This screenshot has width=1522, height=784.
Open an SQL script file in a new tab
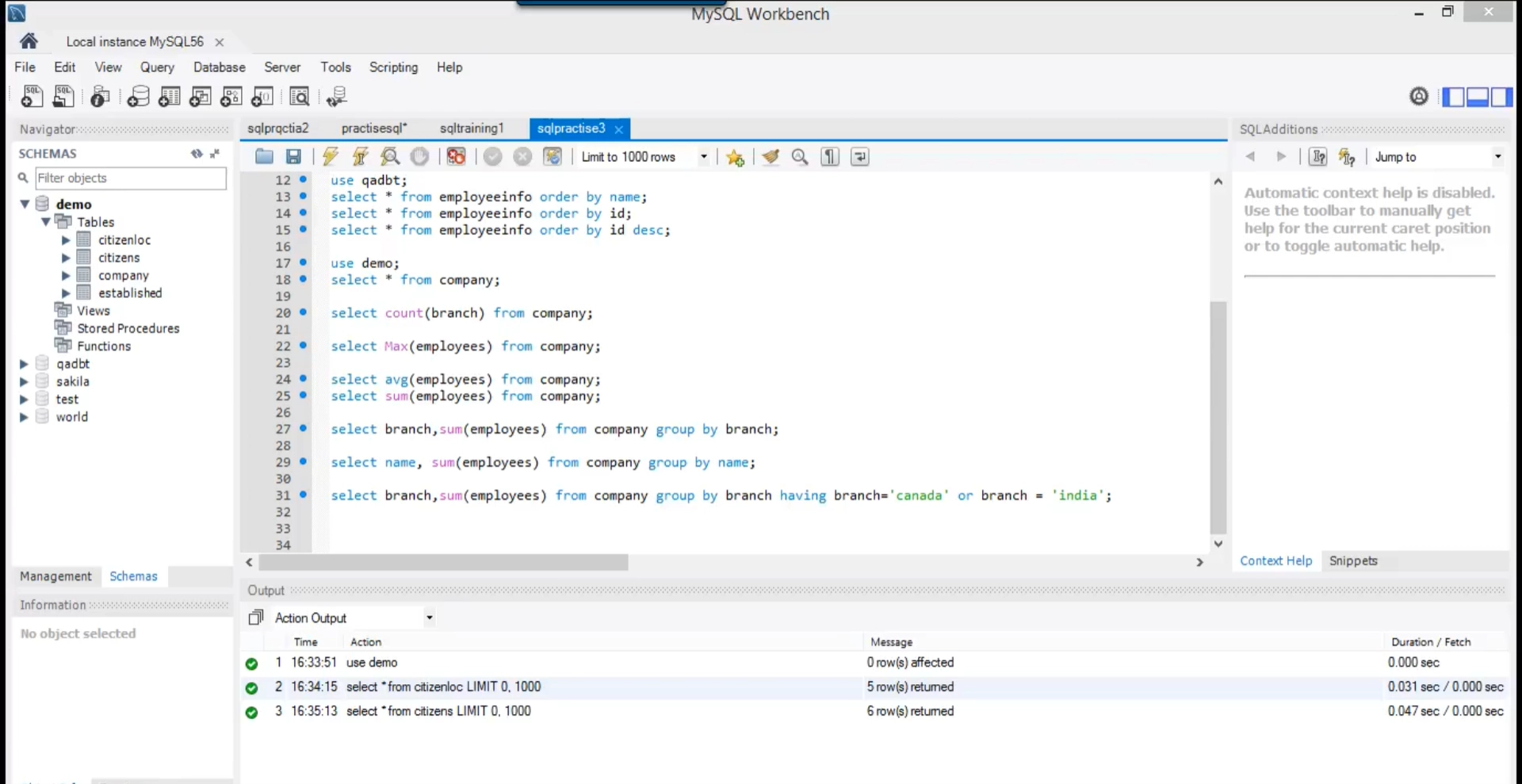pos(63,97)
